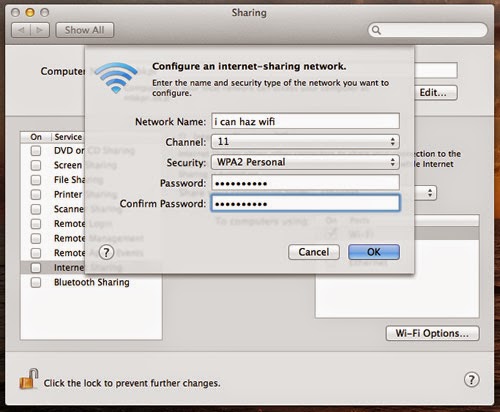Click the Edit... button
This screenshot has width=500, height=412.
[x=436, y=93]
